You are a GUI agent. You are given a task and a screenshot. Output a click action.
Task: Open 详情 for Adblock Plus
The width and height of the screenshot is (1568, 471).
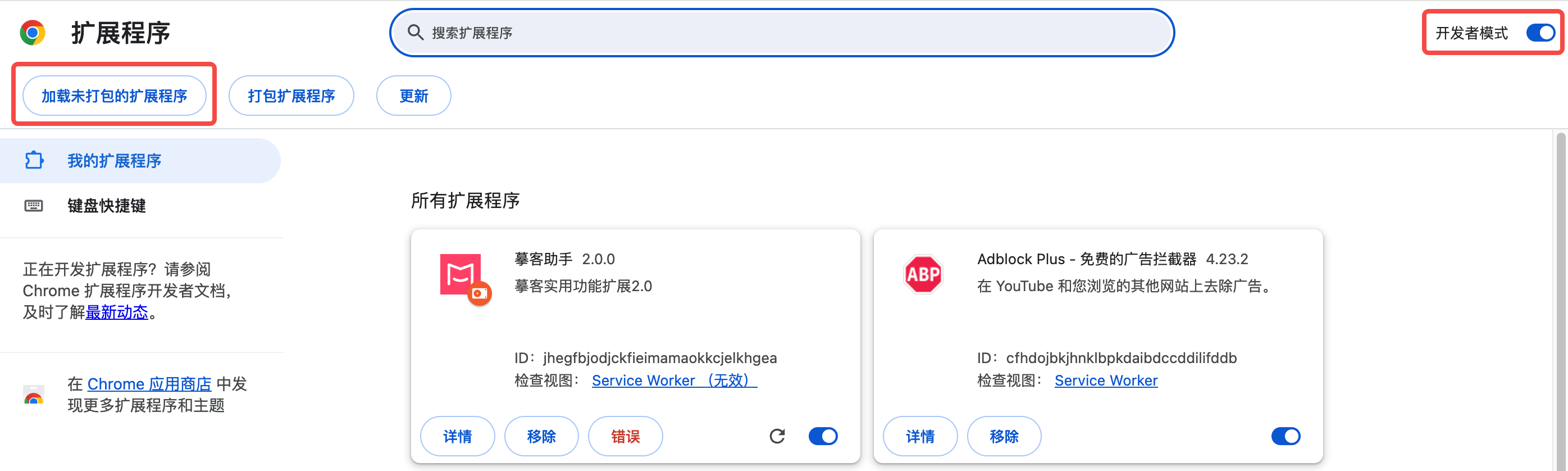pos(920,436)
